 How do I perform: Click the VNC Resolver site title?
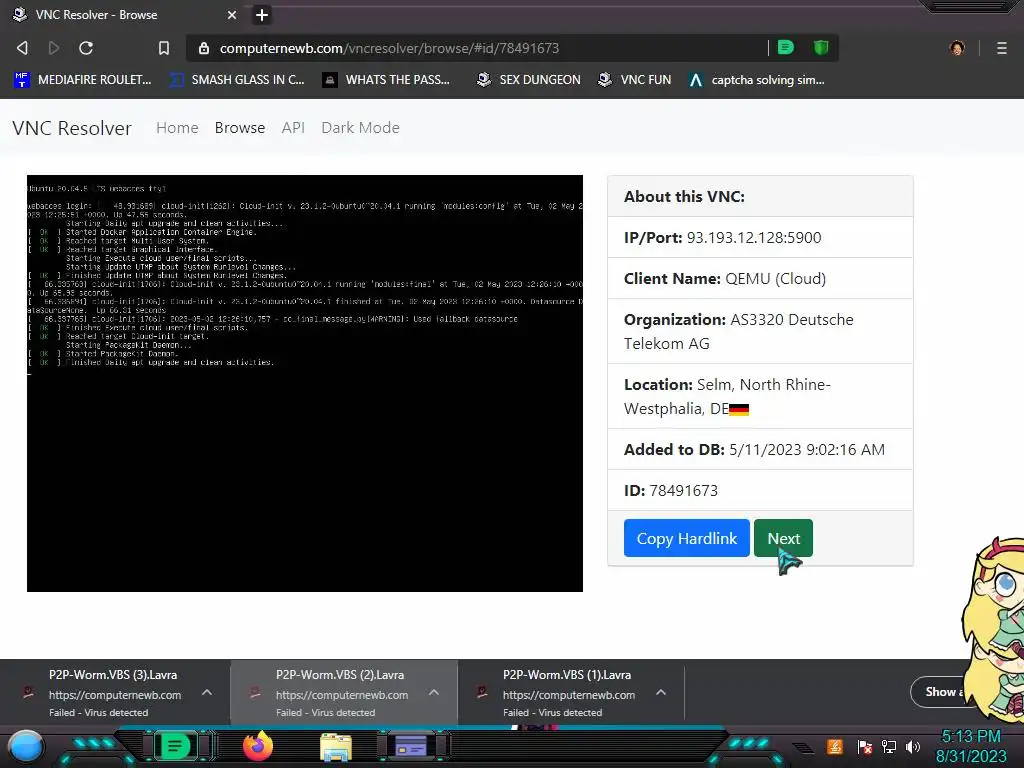click(x=72, y=128)
